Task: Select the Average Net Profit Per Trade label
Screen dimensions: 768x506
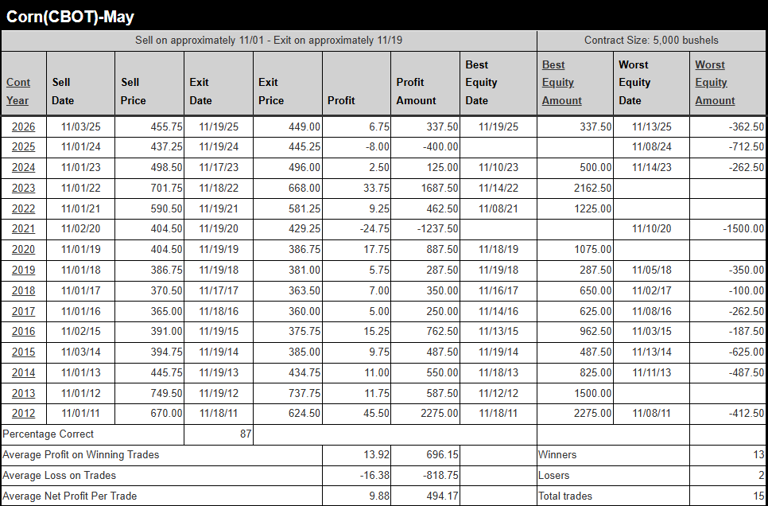Action: click(70, 496)
